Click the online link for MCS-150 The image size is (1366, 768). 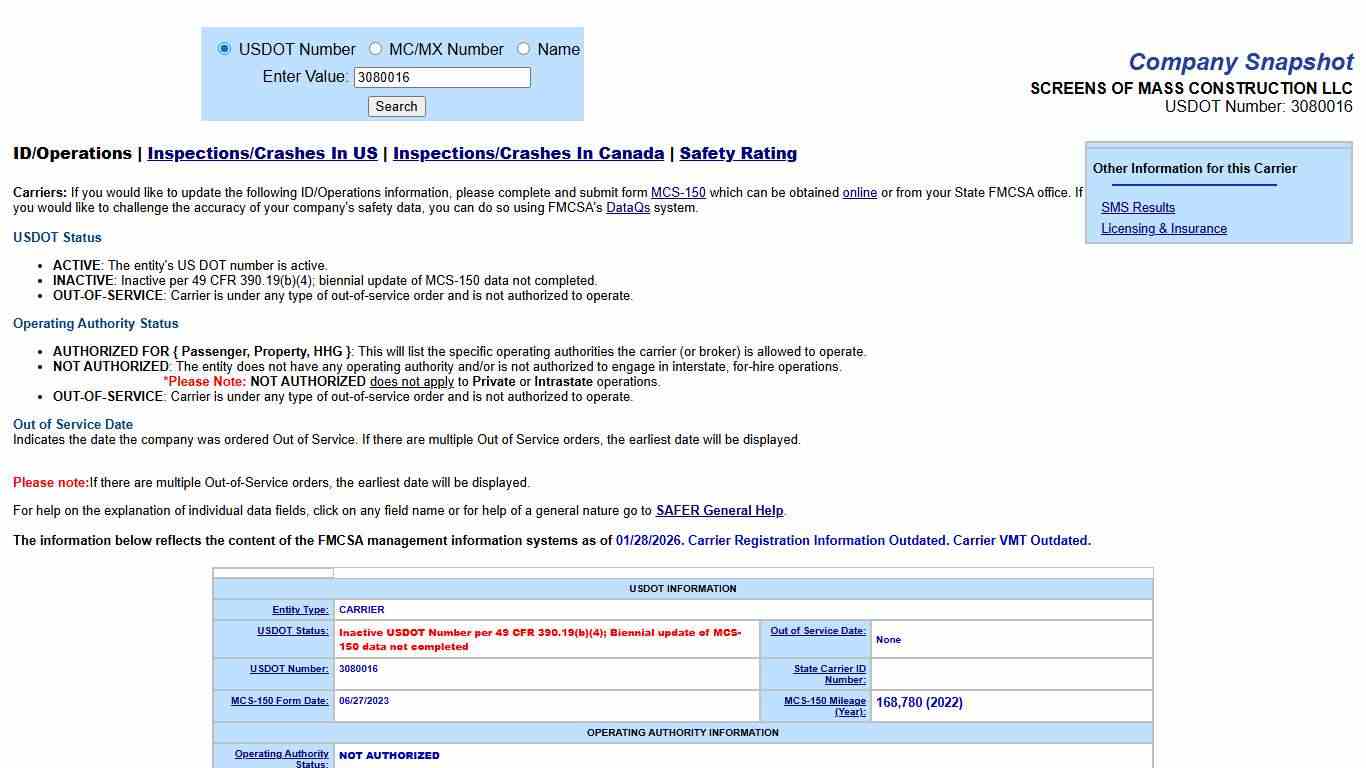pyautogui.click(x=859, y=192)
